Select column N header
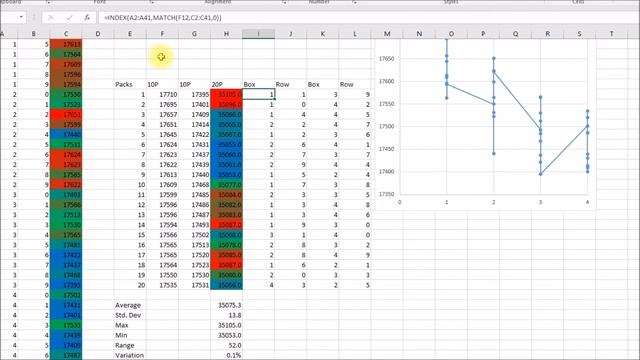This screenshot has height=360, width=640. pos(419,34)
